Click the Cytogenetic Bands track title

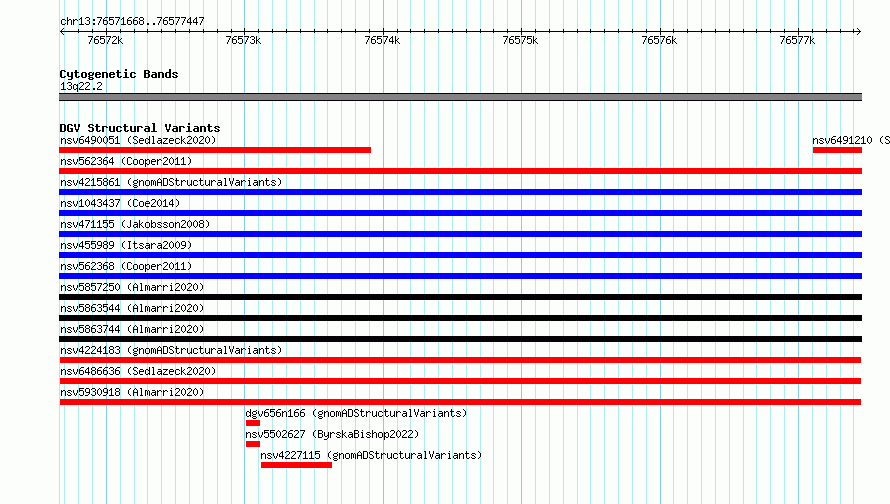[x=119, y=74]
